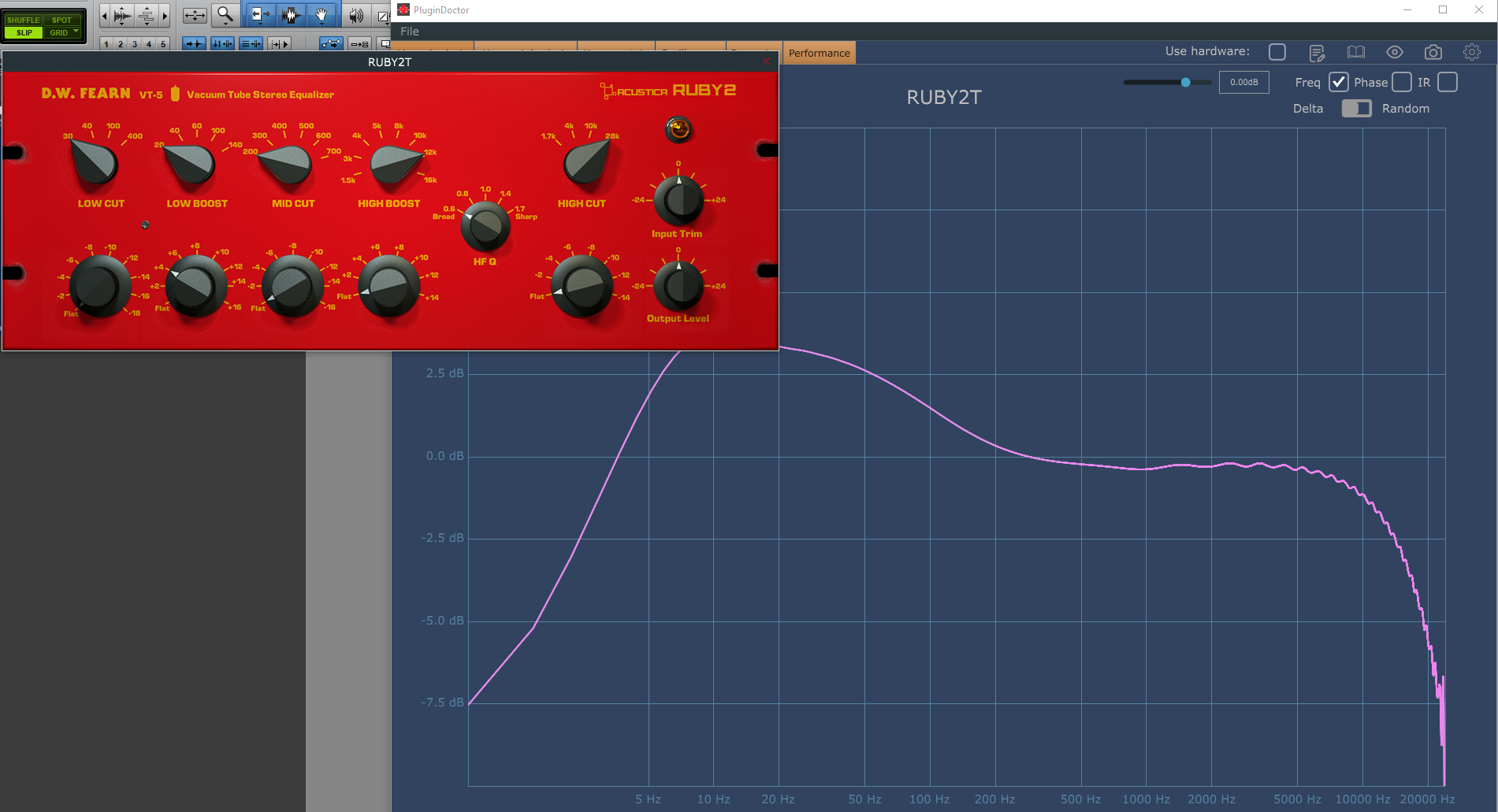
Task: Close the RUBY2T plugin window
Action: pyautogui.click(x=766, y=61)
